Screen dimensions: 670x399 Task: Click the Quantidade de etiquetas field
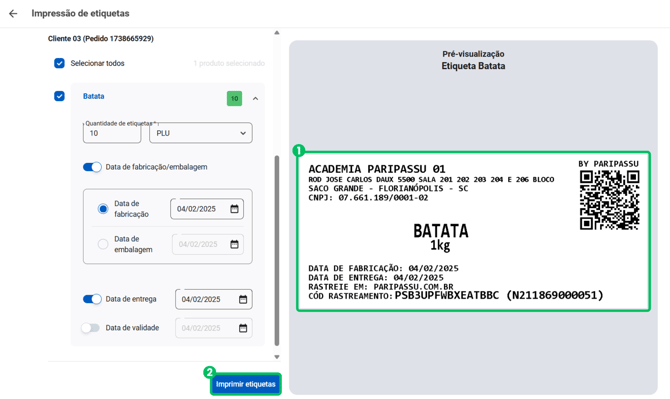click(112, 133)
